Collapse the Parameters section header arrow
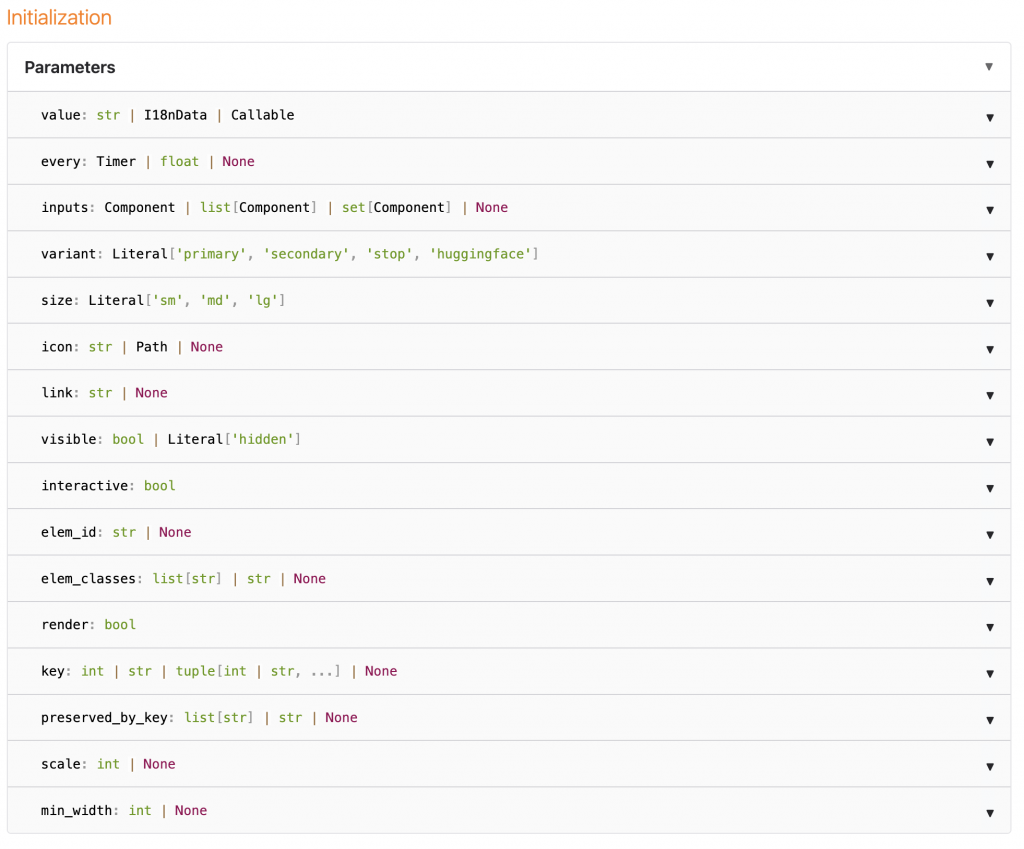The height and width of the screenshot is (849, 1024). (989, 67)
